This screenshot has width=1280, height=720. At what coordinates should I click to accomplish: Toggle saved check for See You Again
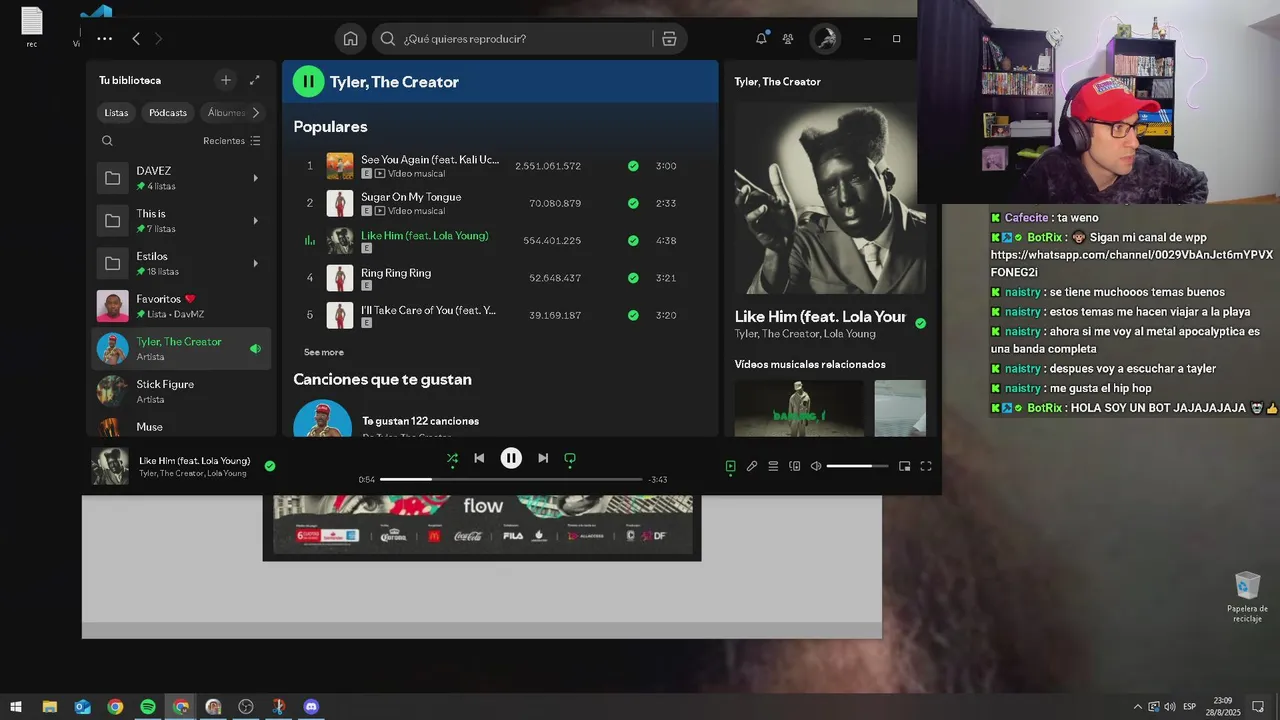[633, 166]
